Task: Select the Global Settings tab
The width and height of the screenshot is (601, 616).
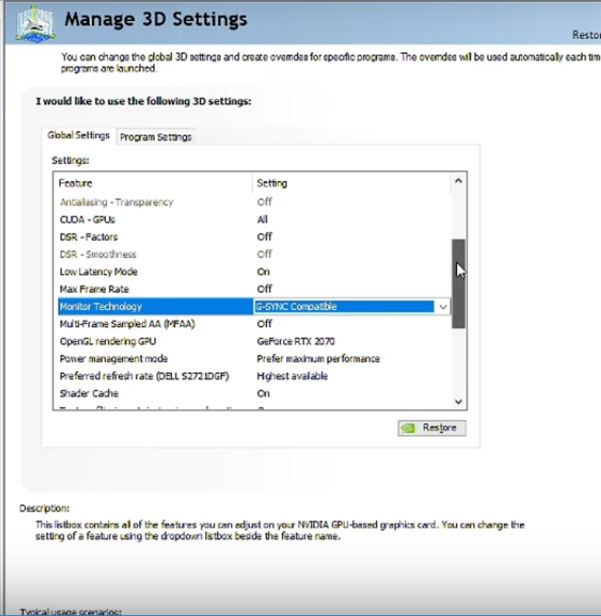Action: pyautogui.click(x=79, y=136)
